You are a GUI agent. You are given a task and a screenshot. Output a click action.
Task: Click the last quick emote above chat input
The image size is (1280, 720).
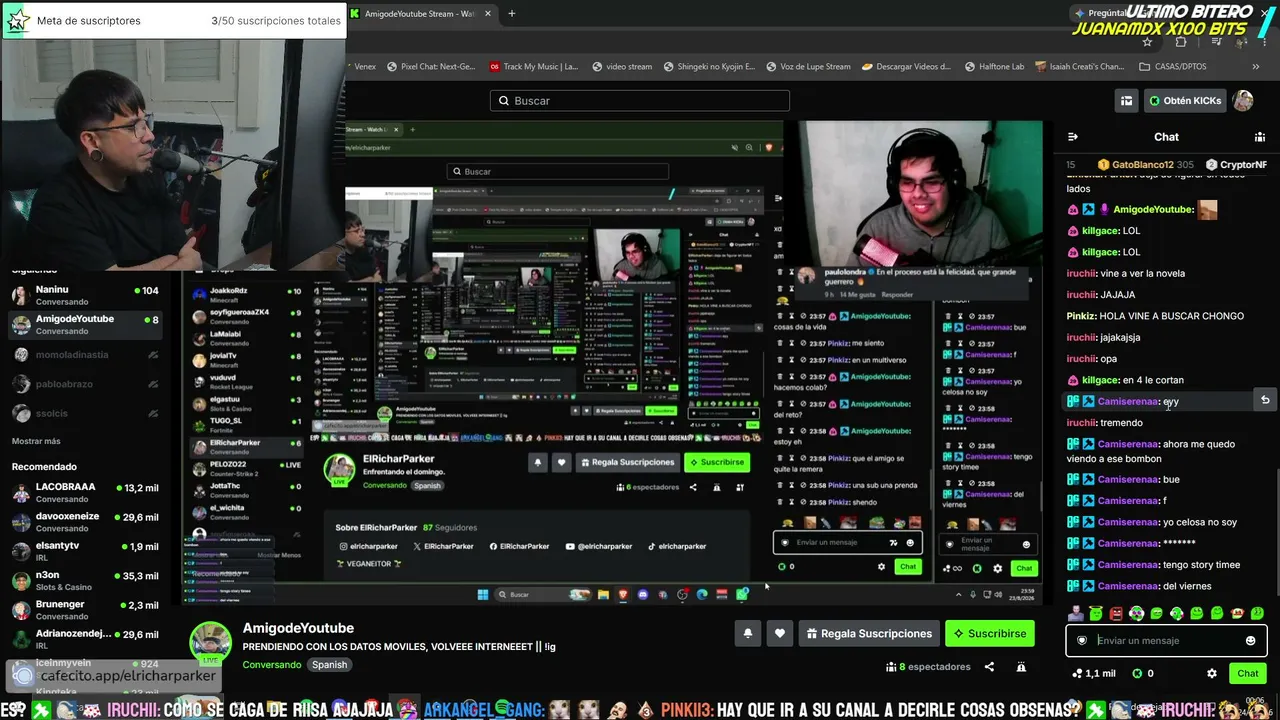(x=1257, y=613)
